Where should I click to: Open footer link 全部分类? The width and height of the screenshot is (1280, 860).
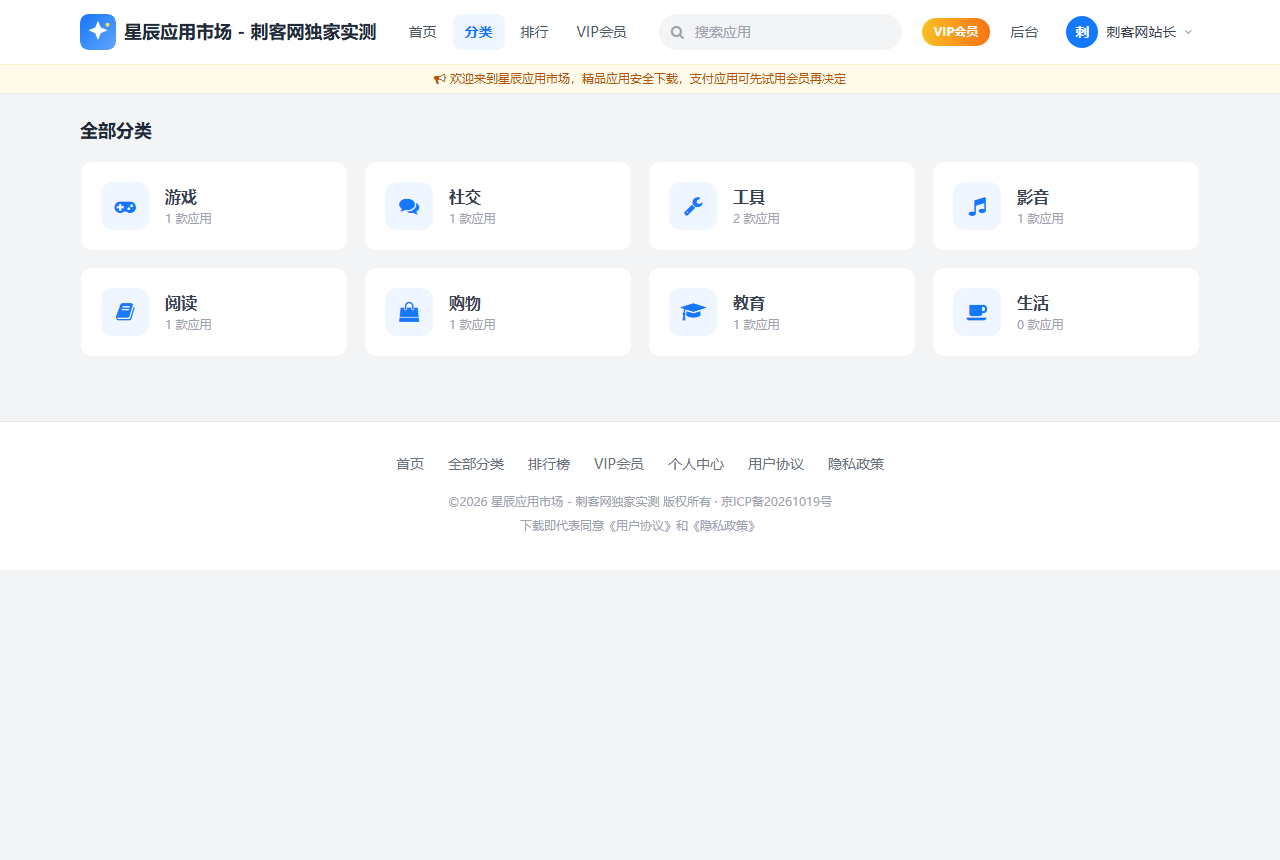(476, 464)
